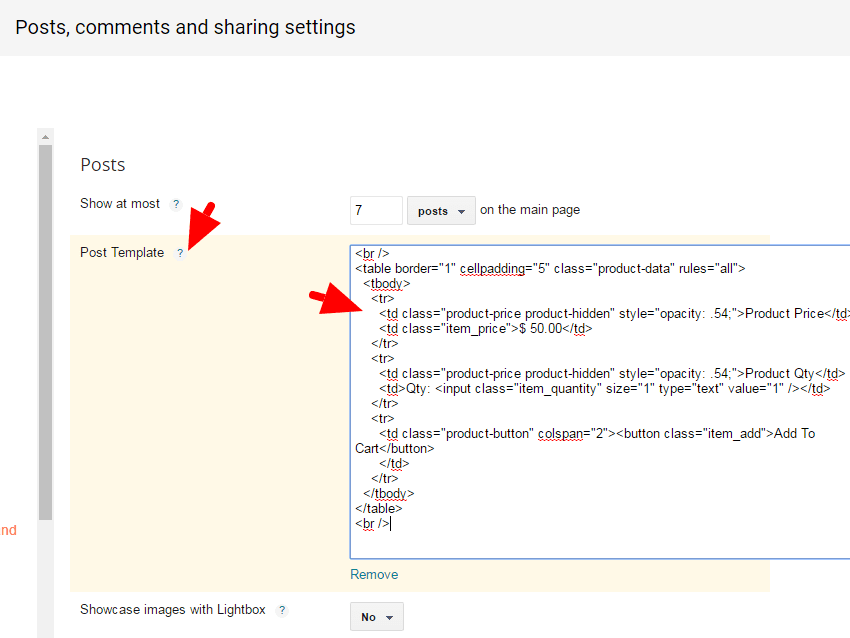Image resolution: width=850 pixels, height=638 pixels.
Task: Click the Add To Cart text in code
Action: pos(794,433)
